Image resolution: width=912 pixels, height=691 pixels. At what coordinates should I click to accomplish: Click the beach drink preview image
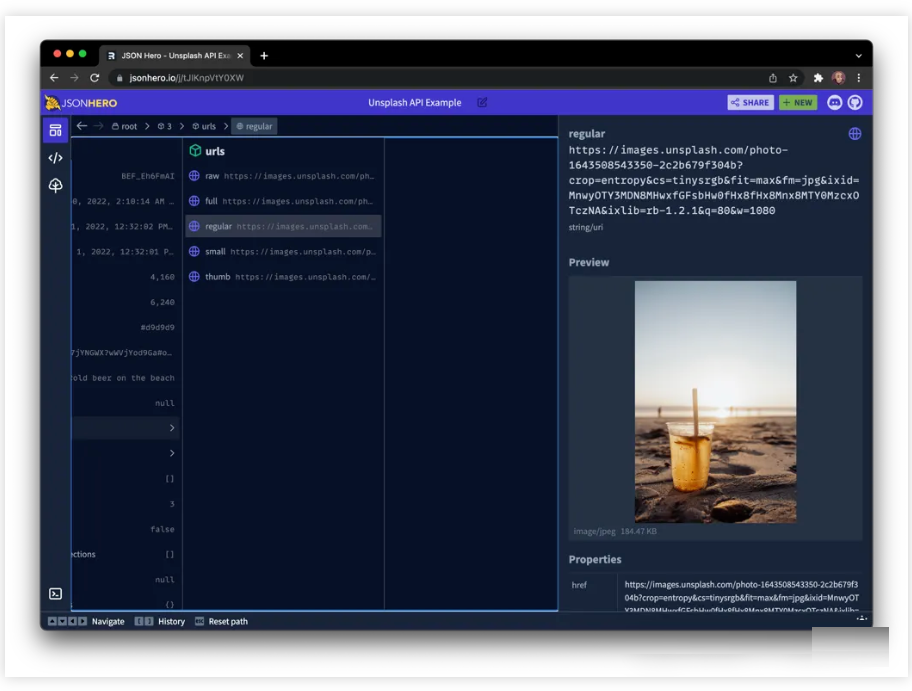[x=715, y=401]
